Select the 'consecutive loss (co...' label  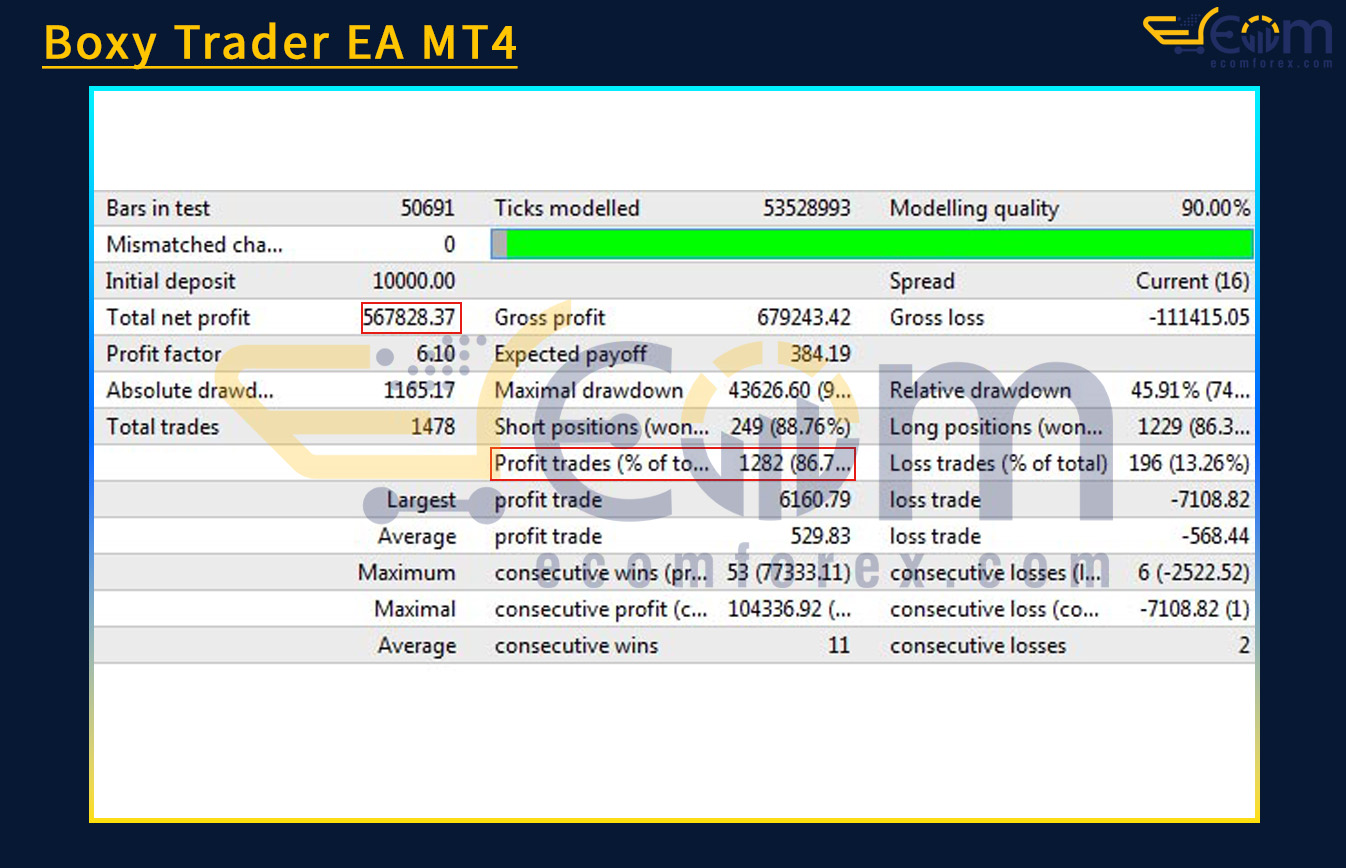[994, 609]
